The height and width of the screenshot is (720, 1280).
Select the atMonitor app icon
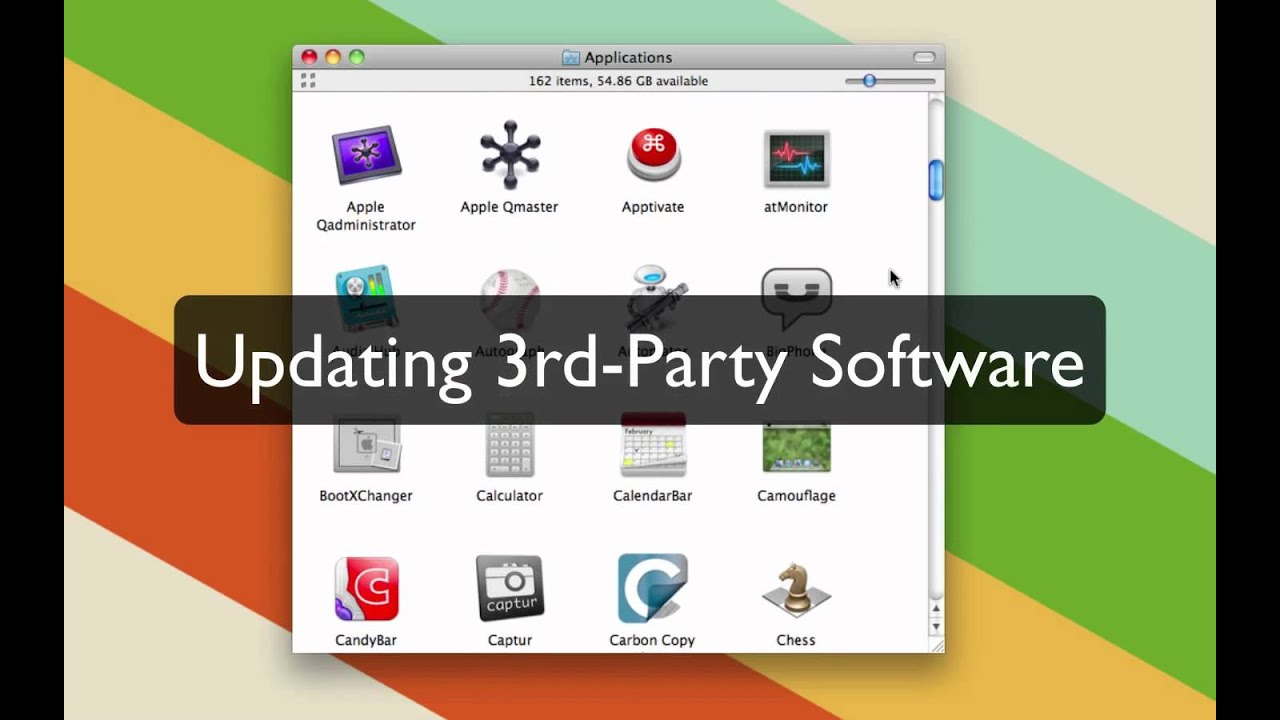click(x=796, y=158)
